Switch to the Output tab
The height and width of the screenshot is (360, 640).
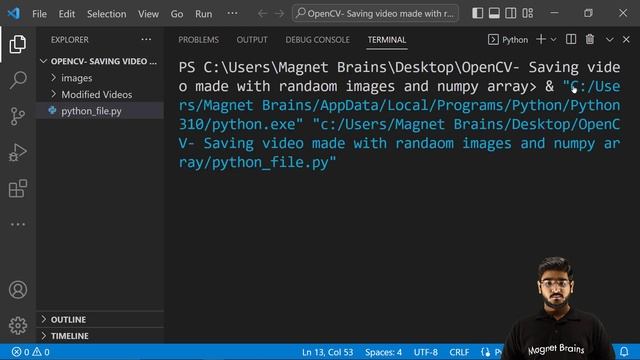252,40
